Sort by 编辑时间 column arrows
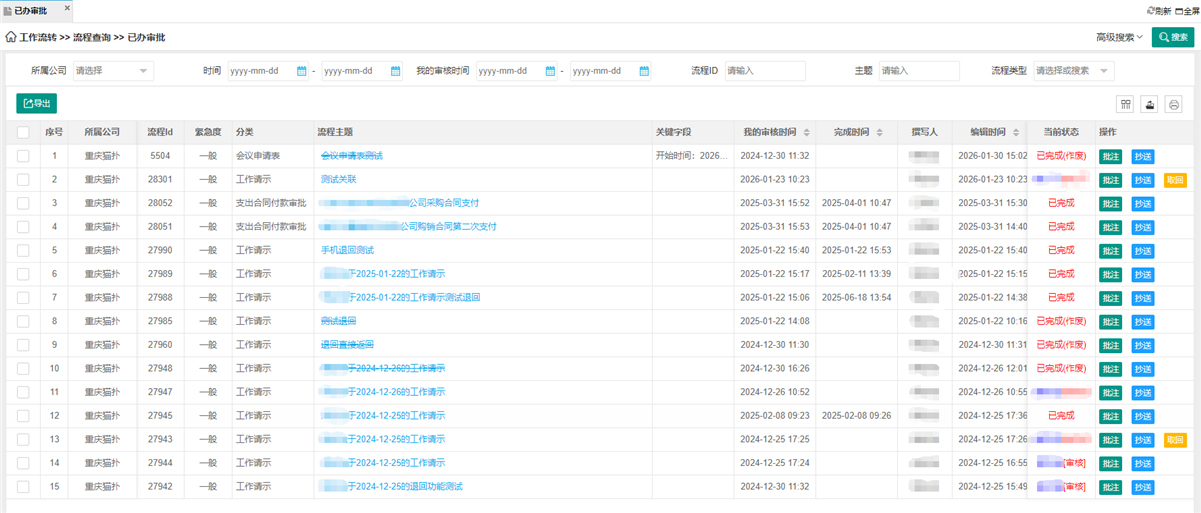1201x513 pixels. (x=1015, y=132)
